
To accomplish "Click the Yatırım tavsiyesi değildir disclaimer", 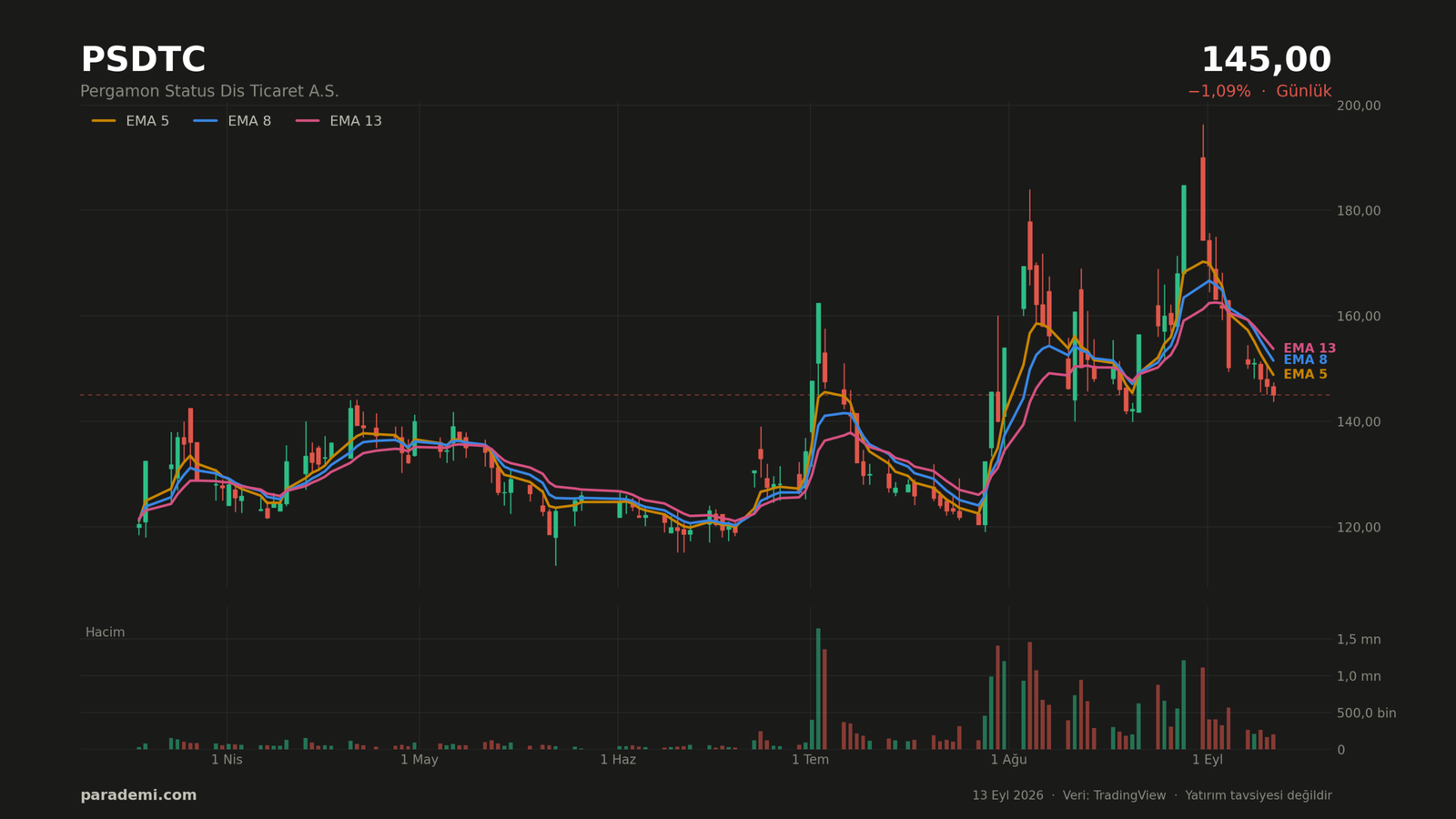I will point(1259,795).
